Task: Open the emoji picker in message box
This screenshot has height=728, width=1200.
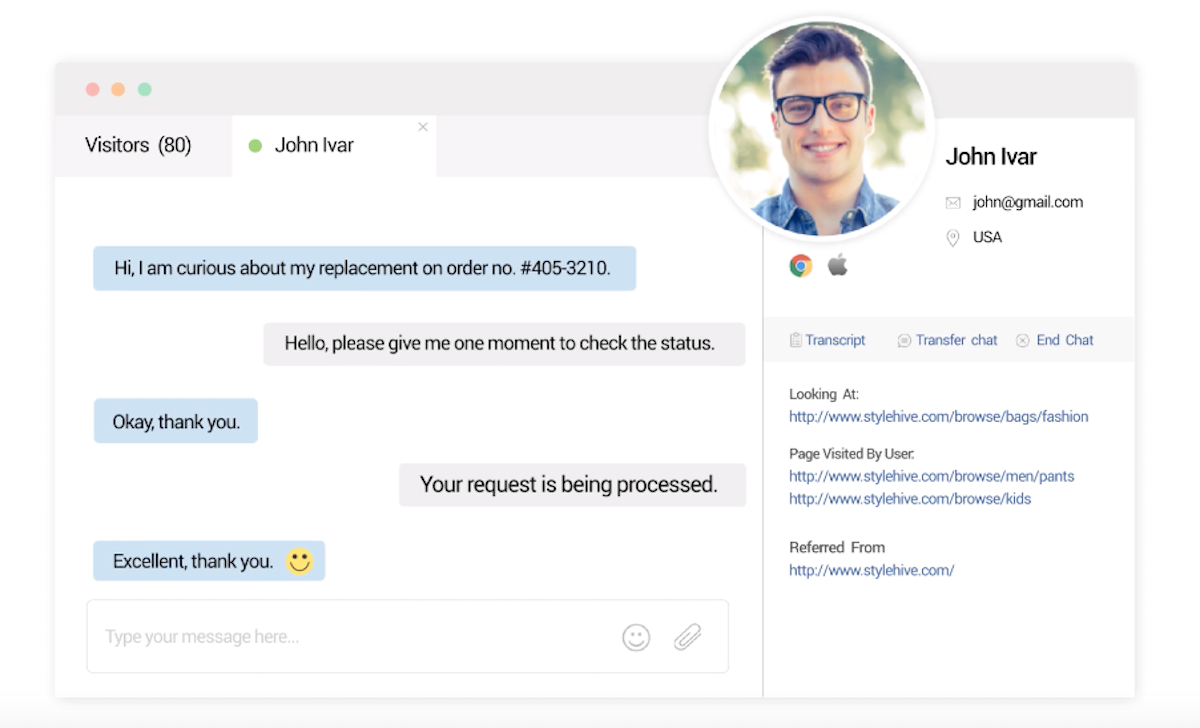Action: point(636,637)
